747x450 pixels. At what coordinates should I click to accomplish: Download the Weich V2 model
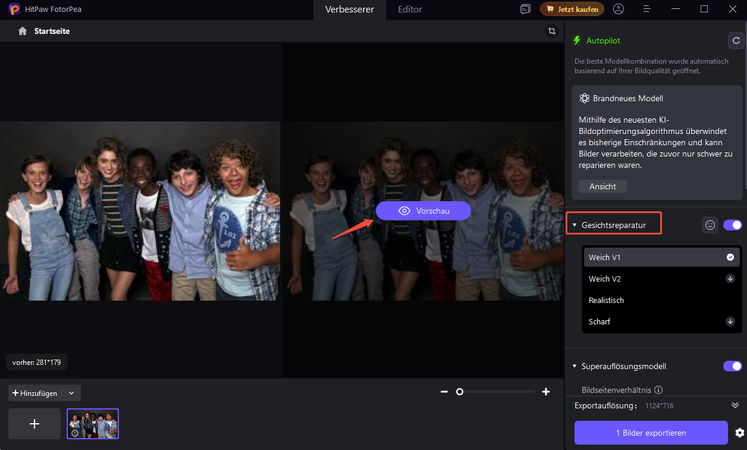click(730, 279)
